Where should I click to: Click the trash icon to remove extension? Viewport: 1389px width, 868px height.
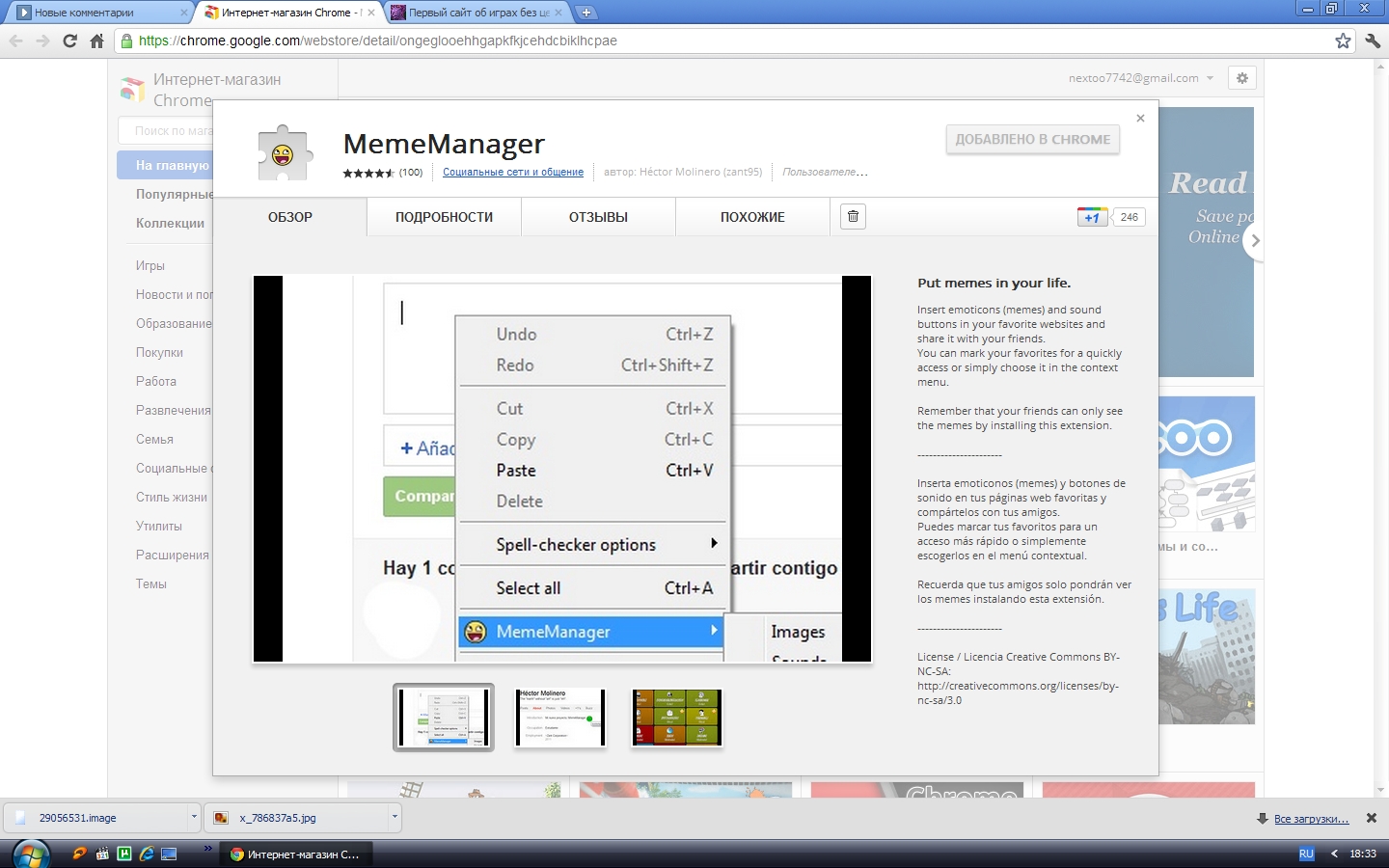[x=853, y=217]
